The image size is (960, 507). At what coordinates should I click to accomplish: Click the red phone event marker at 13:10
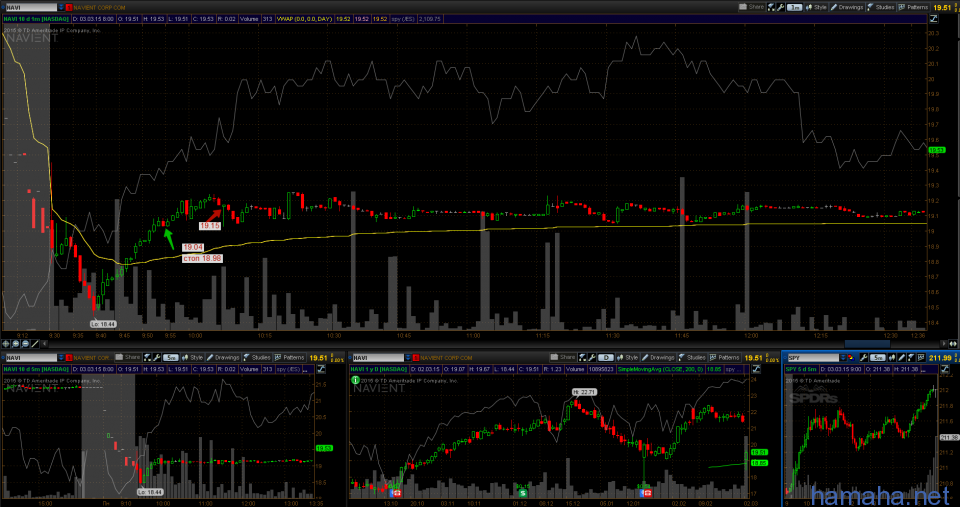tap(397, 492)
